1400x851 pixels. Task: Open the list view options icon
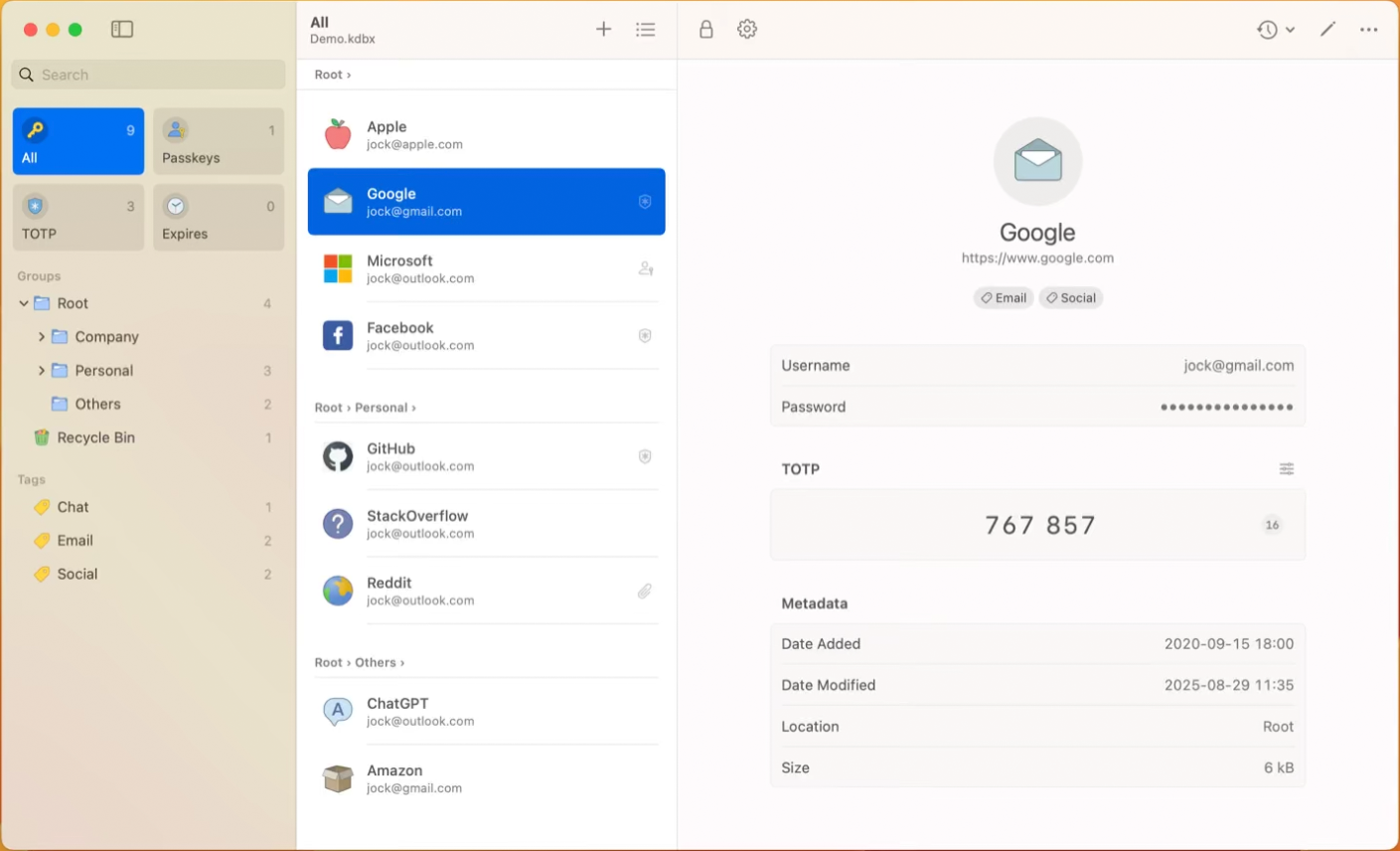click(x=646, y=30)
